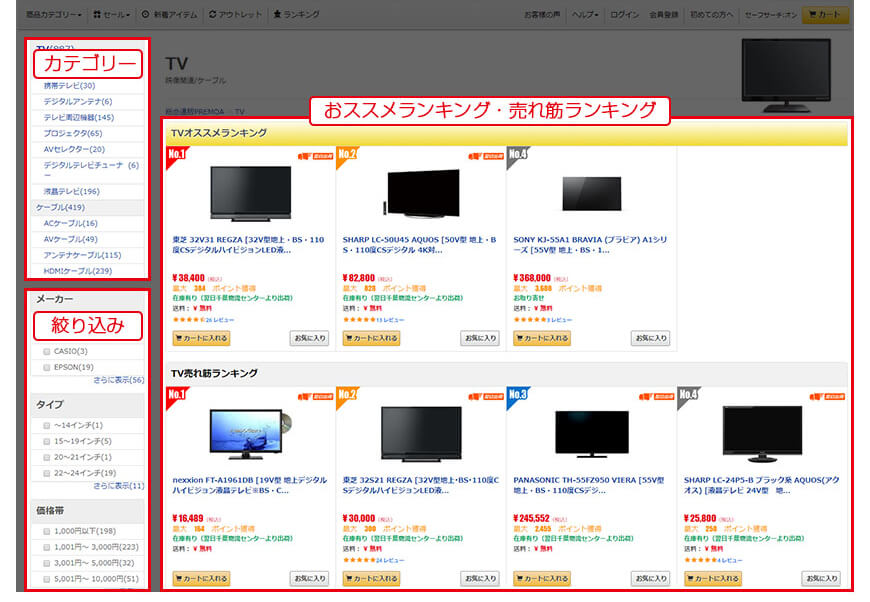This screenshot has width=870, height=602.
Task: Click the ログイン menu item
Action: 624,15
